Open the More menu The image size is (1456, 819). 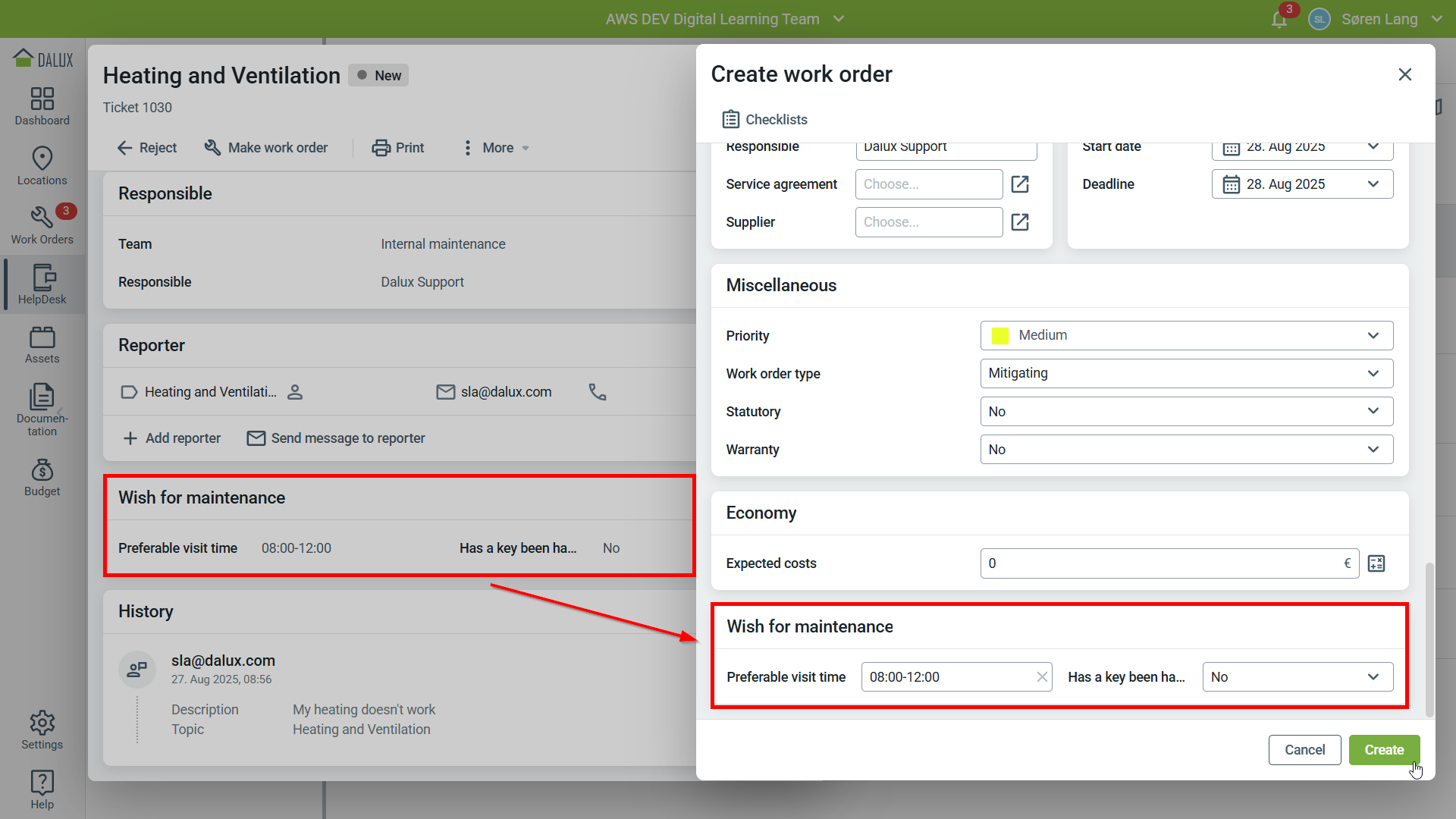(x=497, y=148)
